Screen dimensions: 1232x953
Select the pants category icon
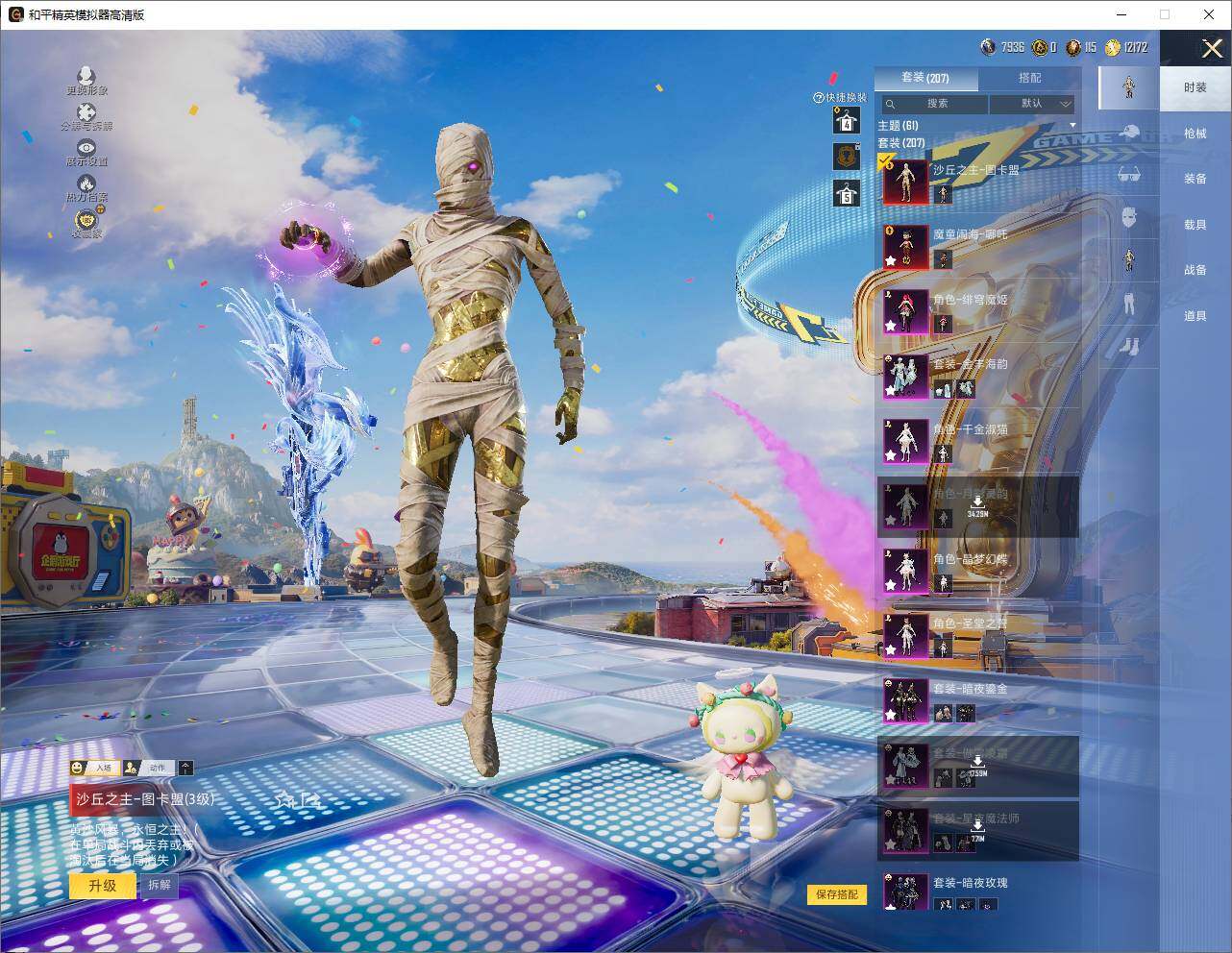(x=1130, y=304)
